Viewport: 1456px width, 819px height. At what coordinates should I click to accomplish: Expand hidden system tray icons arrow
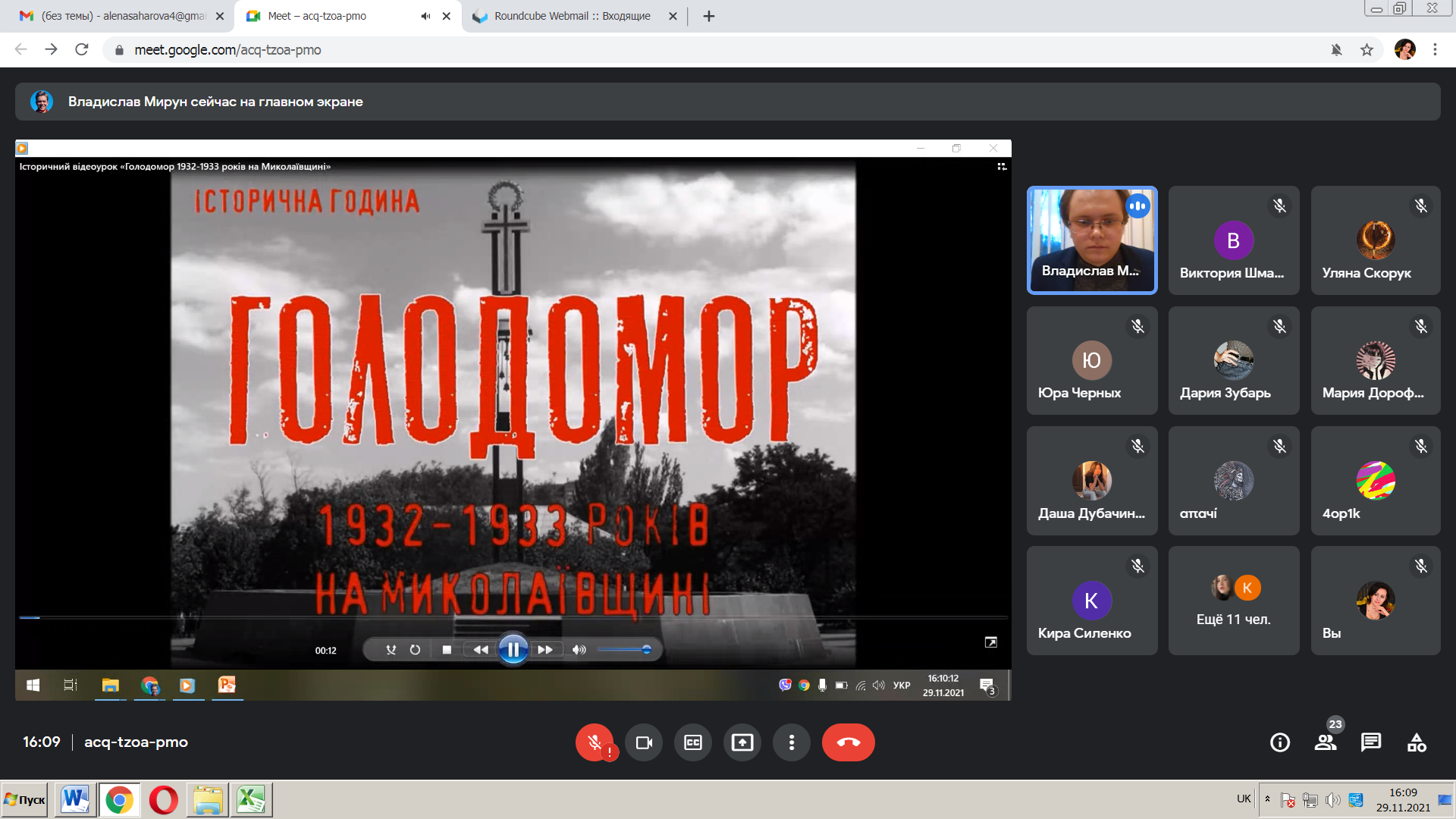coord(1267,799)
